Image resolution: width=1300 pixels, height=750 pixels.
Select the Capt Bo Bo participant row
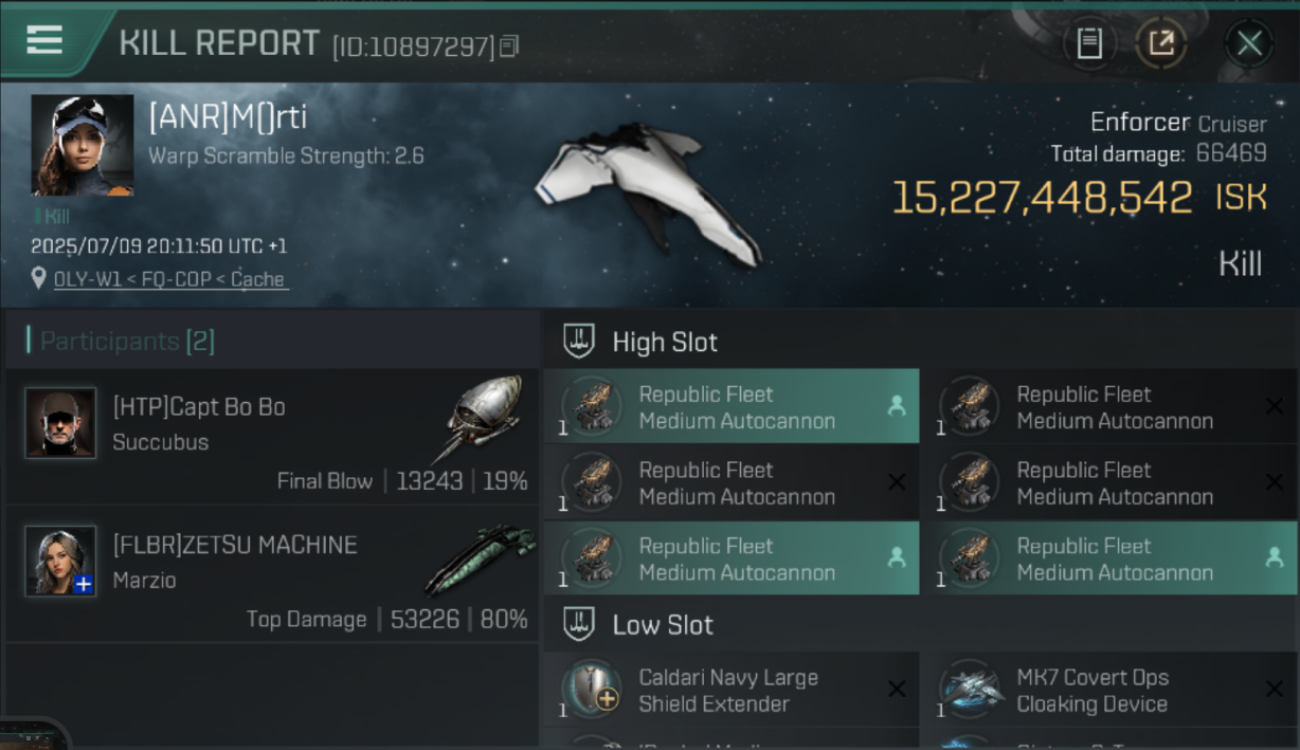tap(272, 435)
